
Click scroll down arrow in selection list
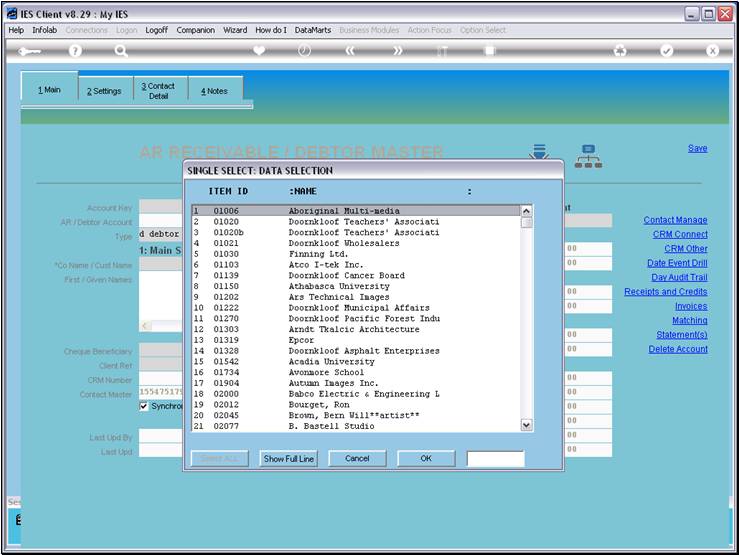click(526, 425)
